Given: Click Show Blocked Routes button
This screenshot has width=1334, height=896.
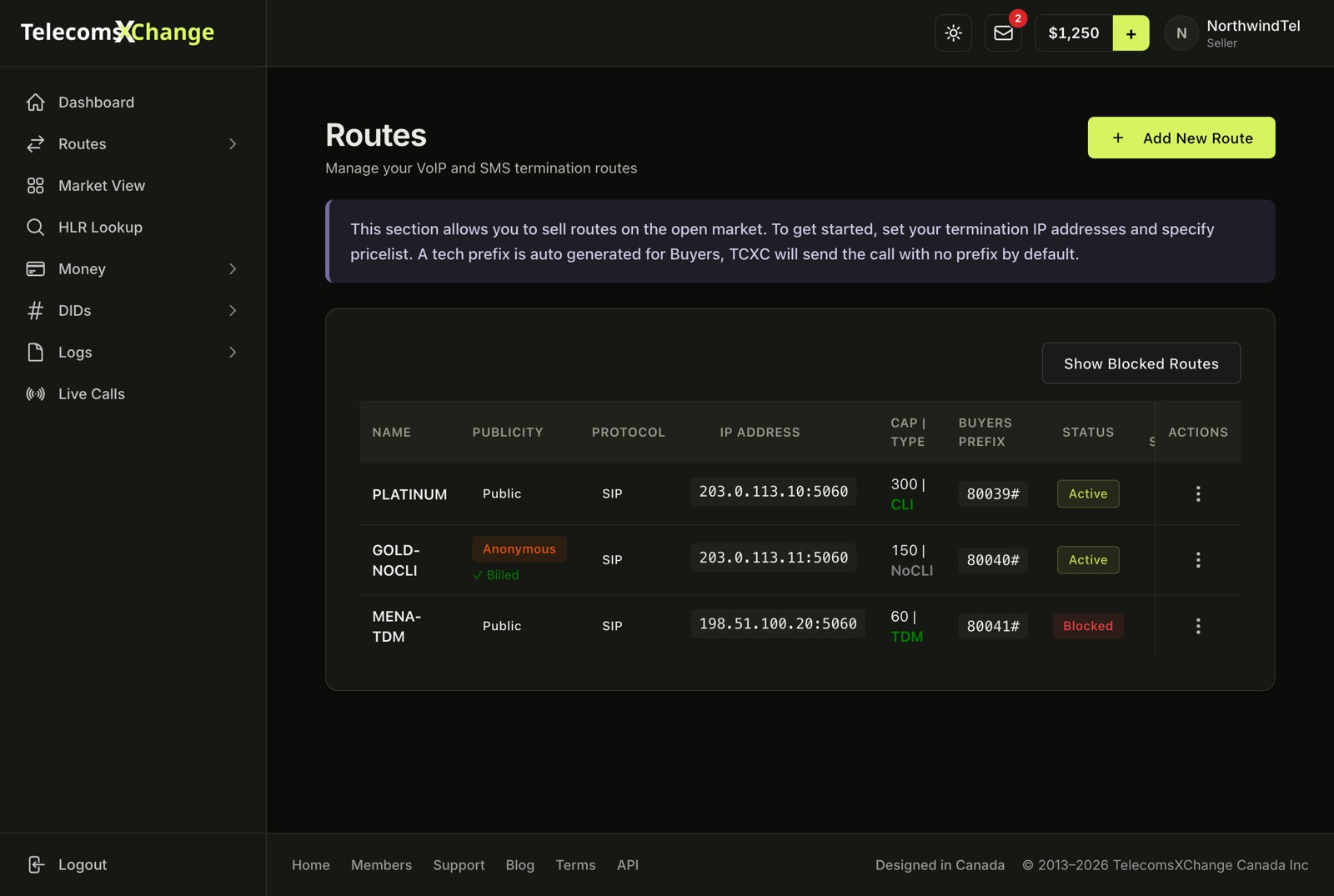Looking at the screenshot, I should click(1141, 363).
